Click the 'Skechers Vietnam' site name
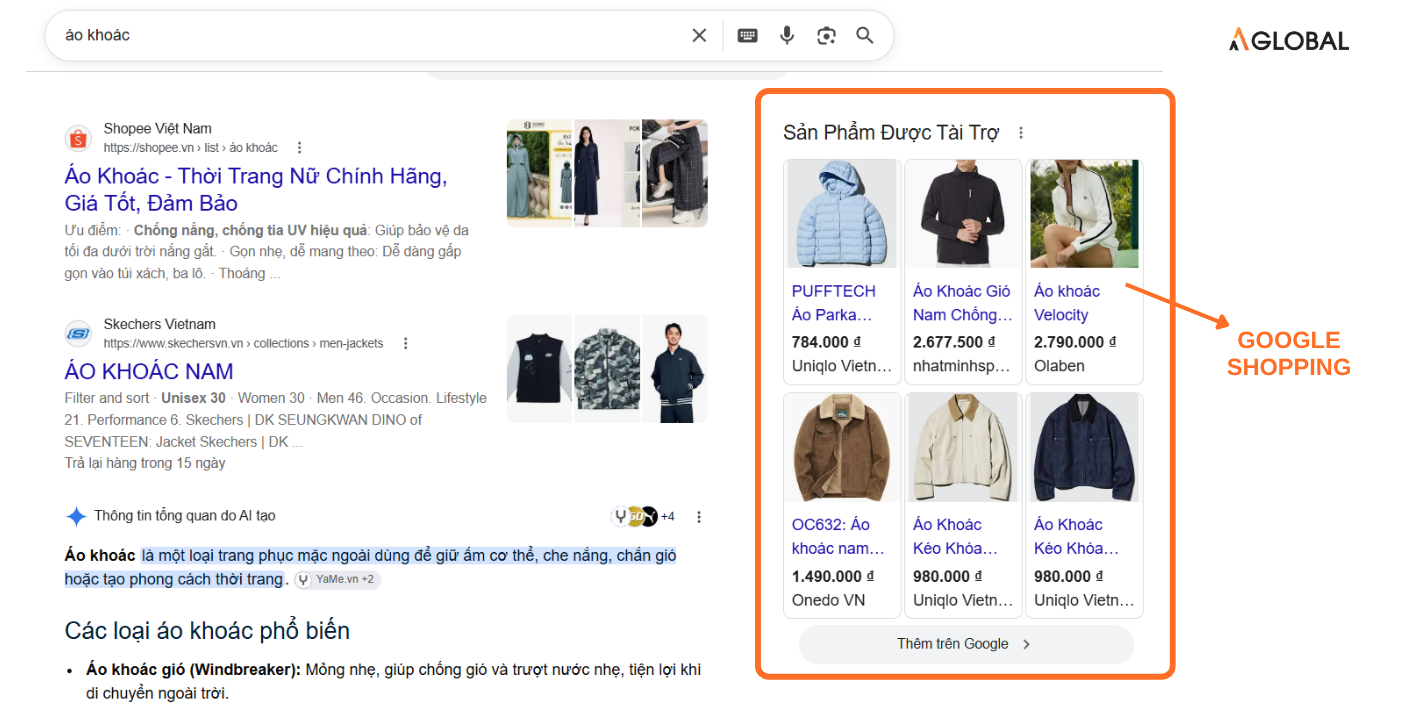This screenshot has width=1420, height=710. pos(160,325)
